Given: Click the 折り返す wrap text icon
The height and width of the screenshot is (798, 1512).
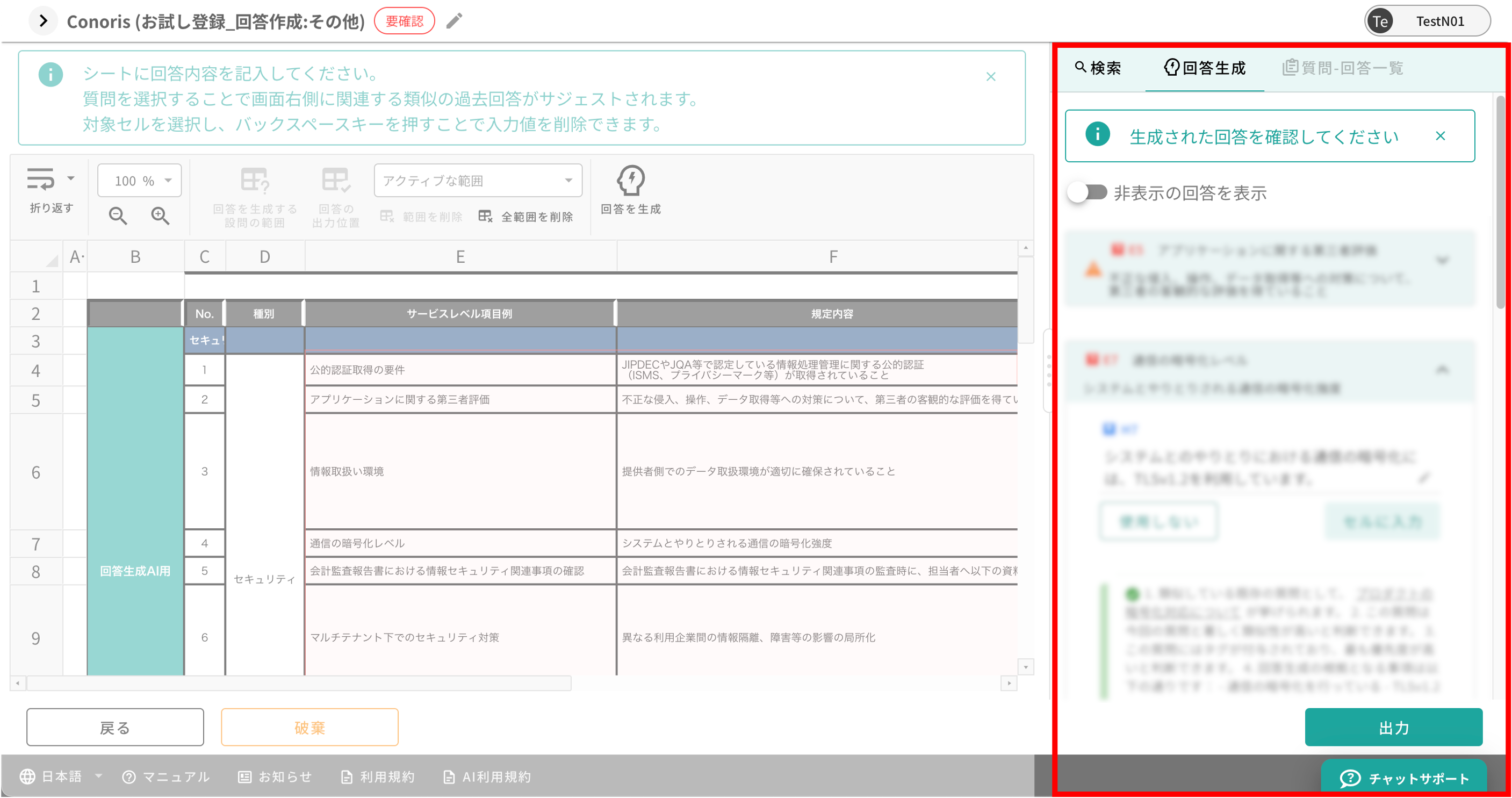Looking at the screenshot, I should [x=40, y=179].
